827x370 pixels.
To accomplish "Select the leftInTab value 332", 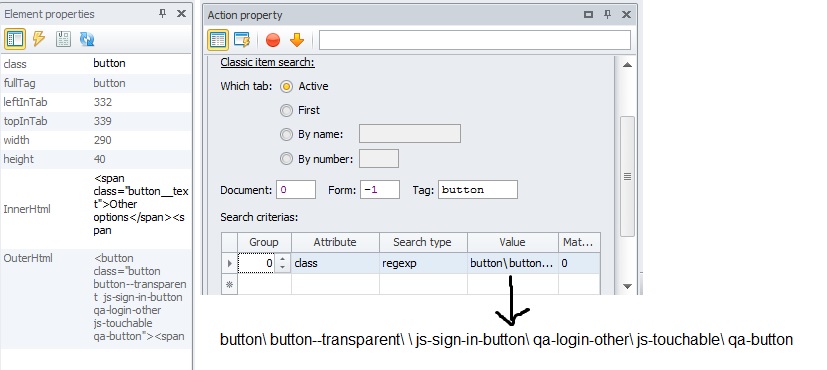I will 102,102.
